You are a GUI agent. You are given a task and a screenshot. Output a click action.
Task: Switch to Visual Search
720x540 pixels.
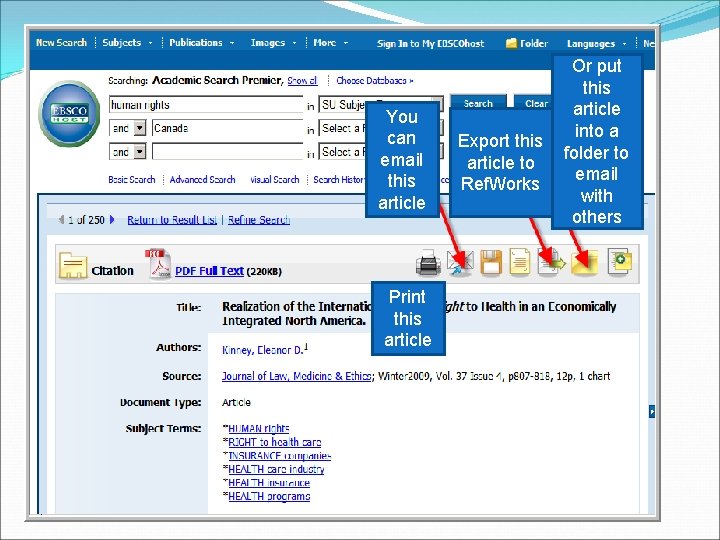(275, 180)
